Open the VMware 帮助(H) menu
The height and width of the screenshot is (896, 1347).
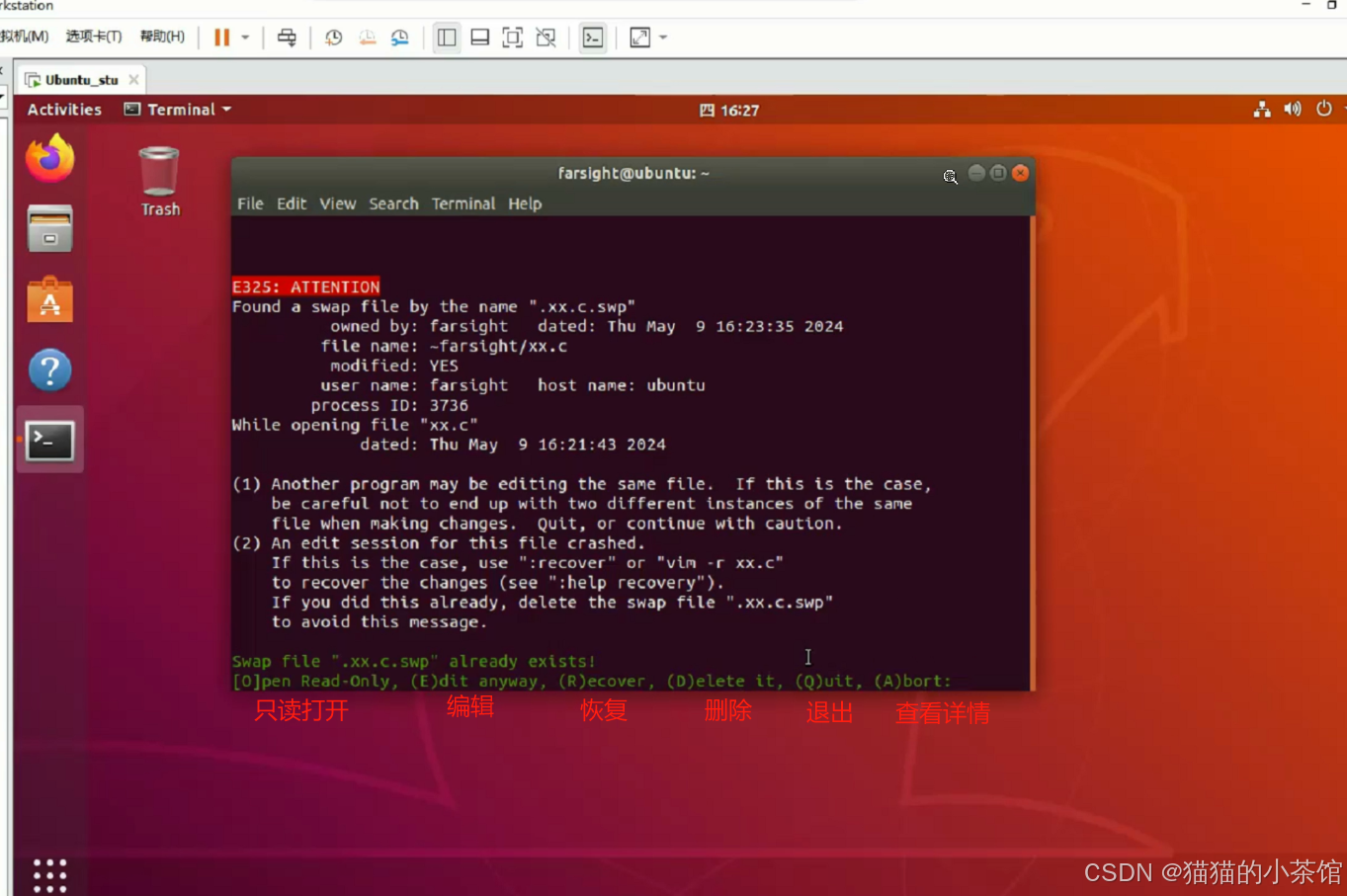[162, 37]
